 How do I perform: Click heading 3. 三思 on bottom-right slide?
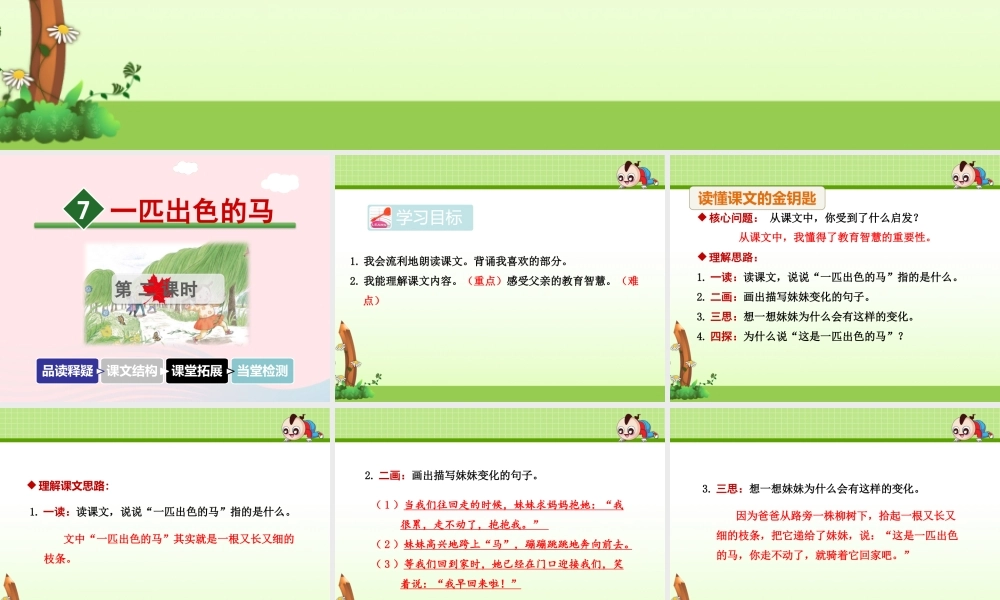tap(811, 488)
